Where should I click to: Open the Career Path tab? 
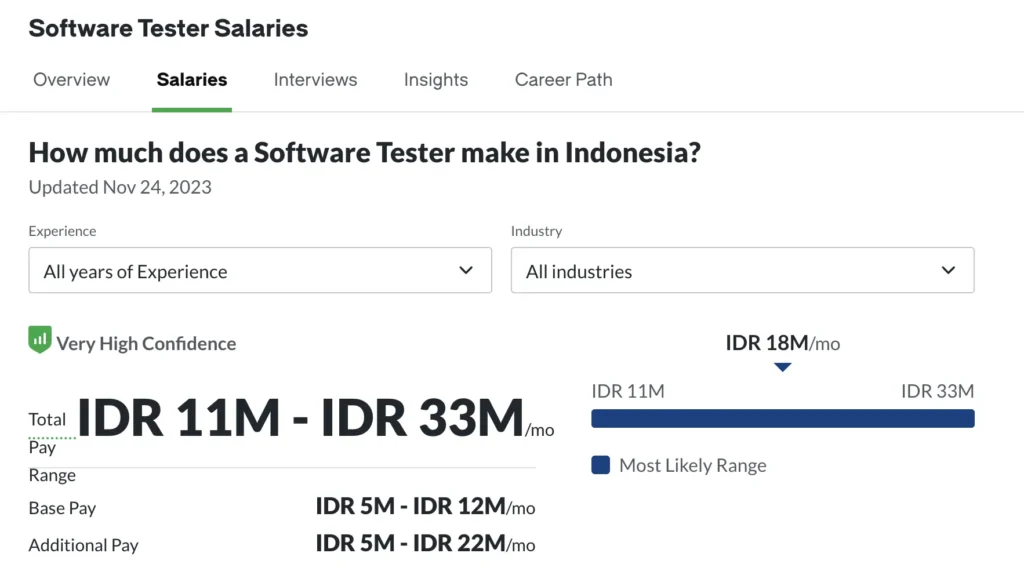564,80
